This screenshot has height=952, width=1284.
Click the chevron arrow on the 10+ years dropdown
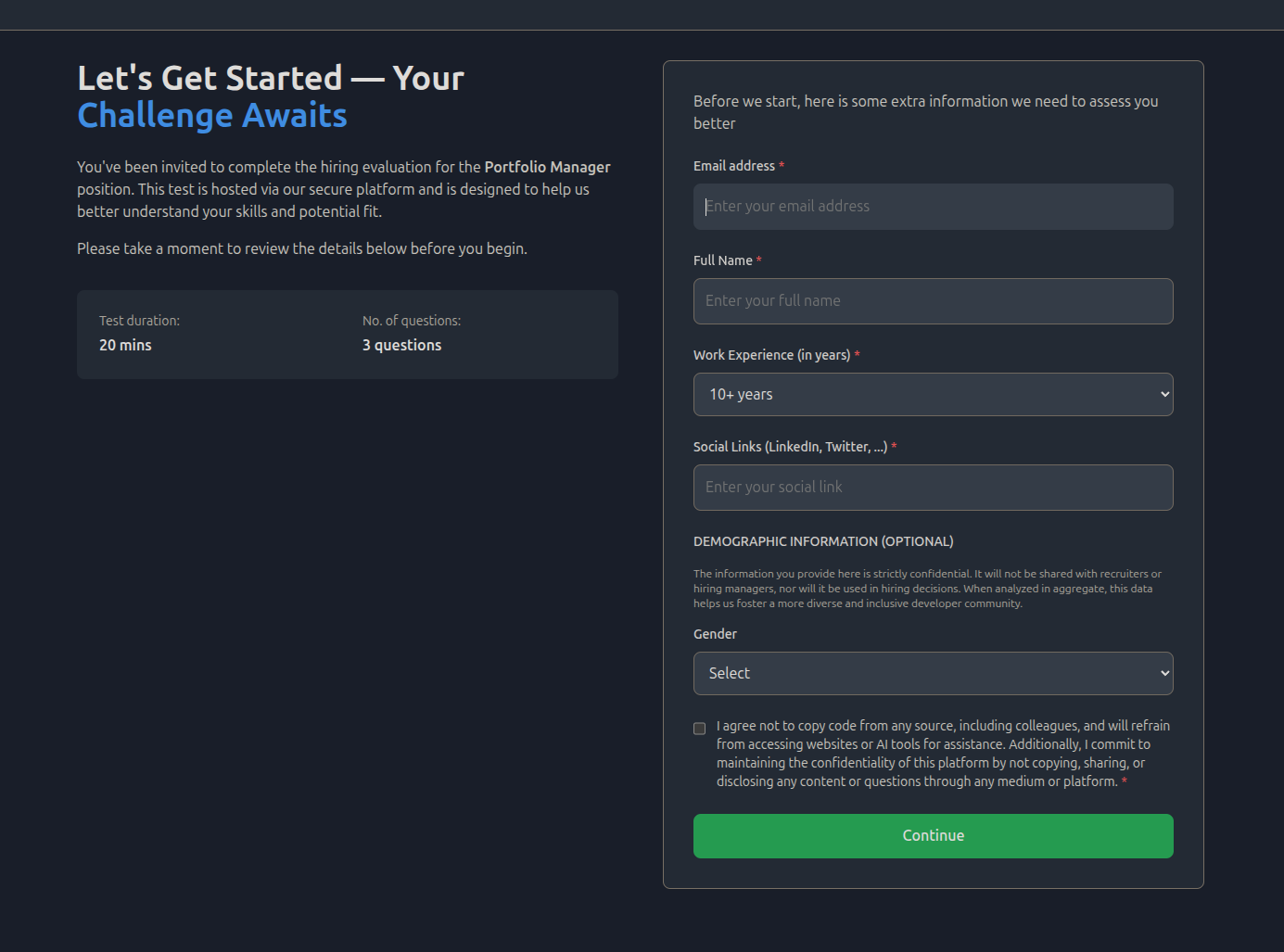pos(1164,395)
